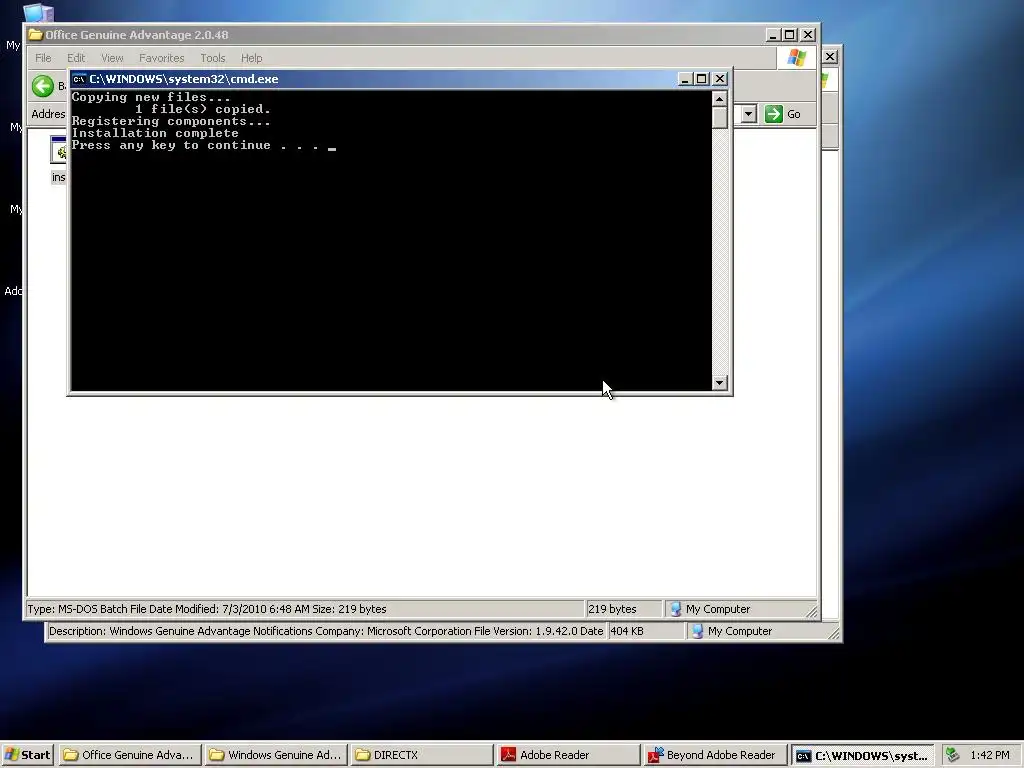Maximize the cmd.exe window

coord(702,79)
